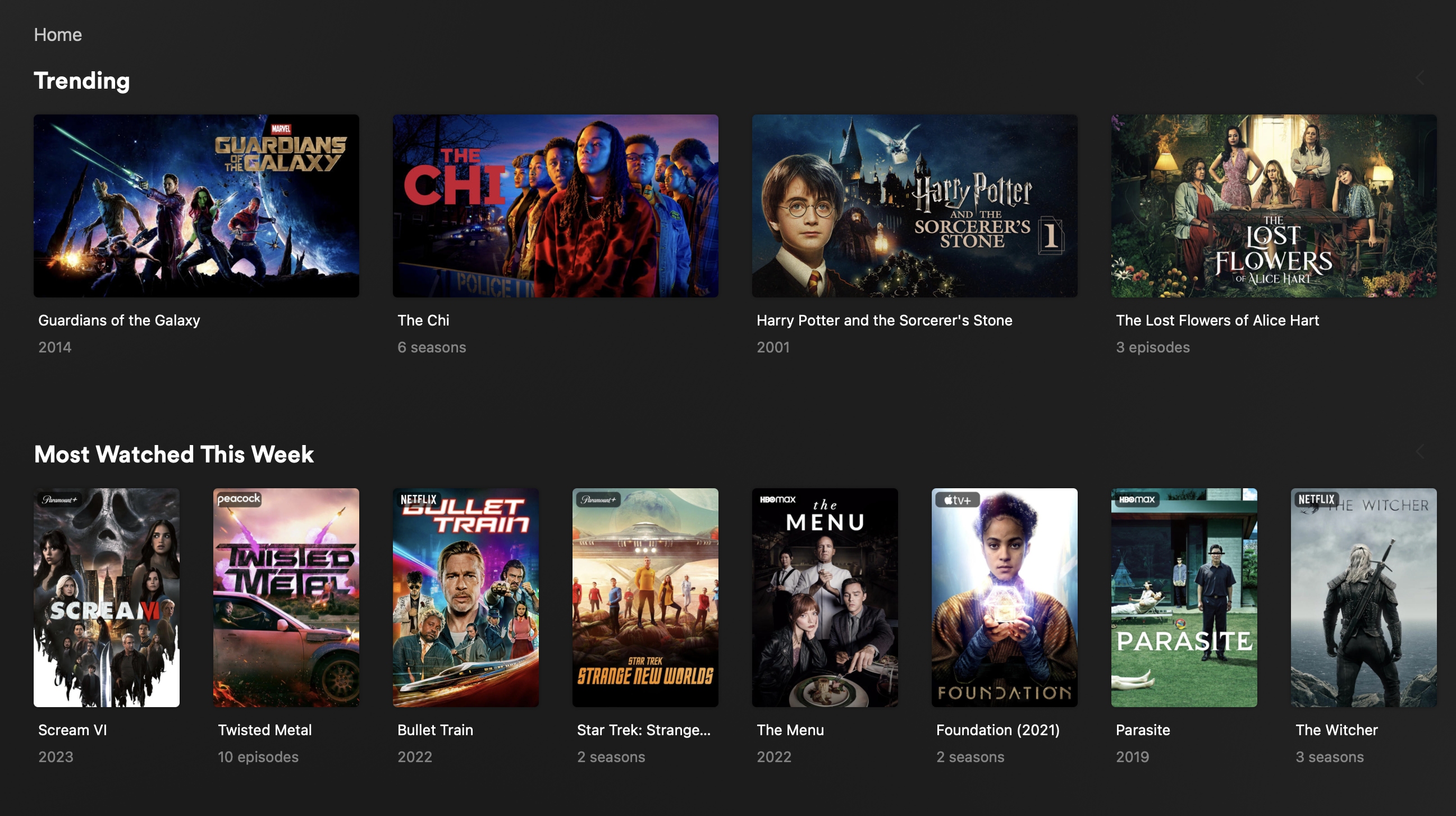Open the Home breadcrumb
Screen dimensions: 1456x816
click(x=58, y=34)
